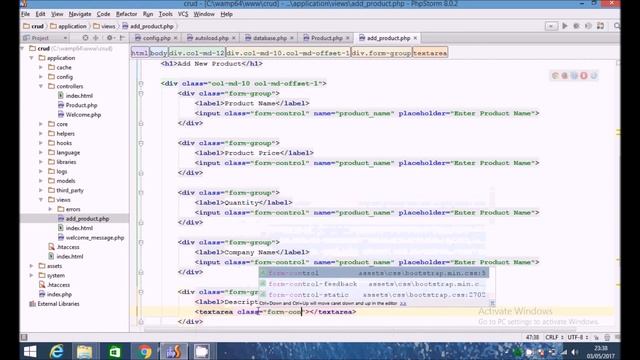The image size is (640, 360).
Task: Open the VCS menu
Action: (183, 14)
